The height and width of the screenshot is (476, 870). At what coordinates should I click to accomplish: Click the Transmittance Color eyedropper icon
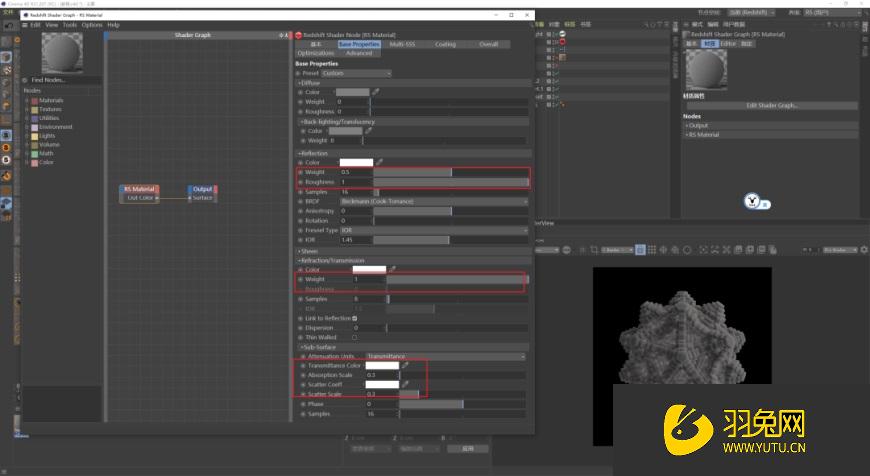tap(405, 365)
